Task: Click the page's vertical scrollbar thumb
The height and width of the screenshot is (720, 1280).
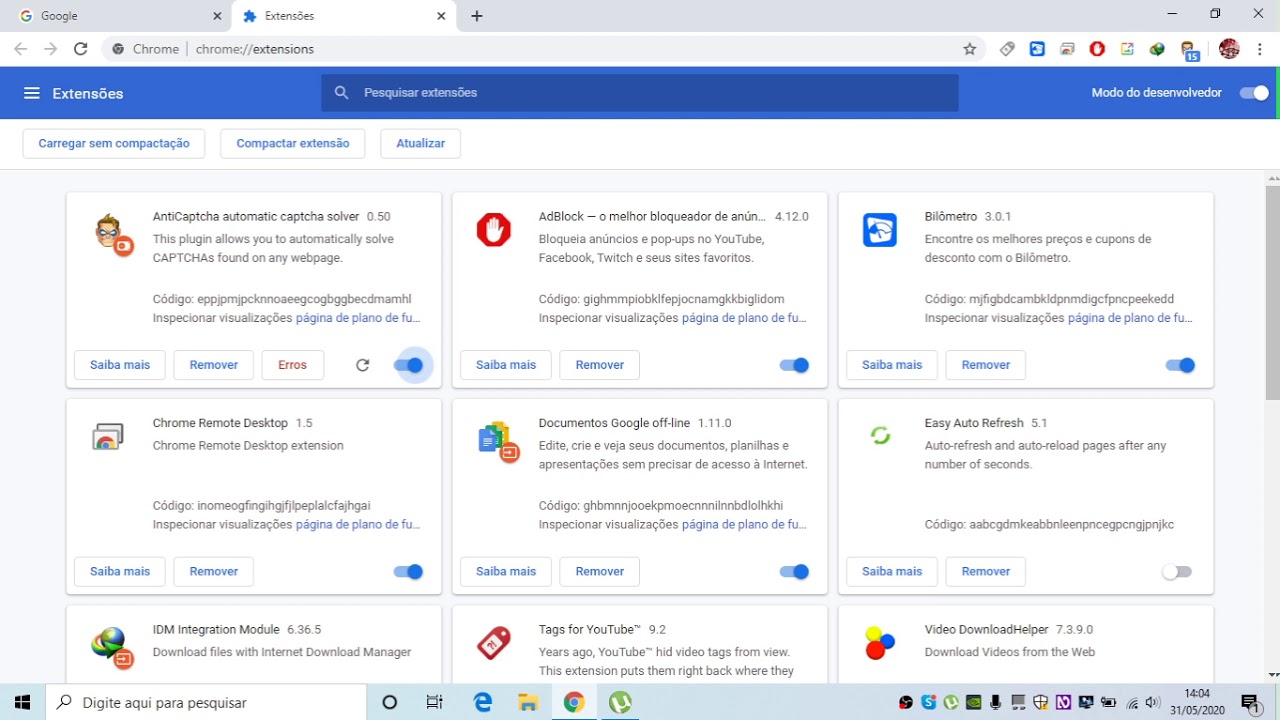Action: tap(1272, 292)
